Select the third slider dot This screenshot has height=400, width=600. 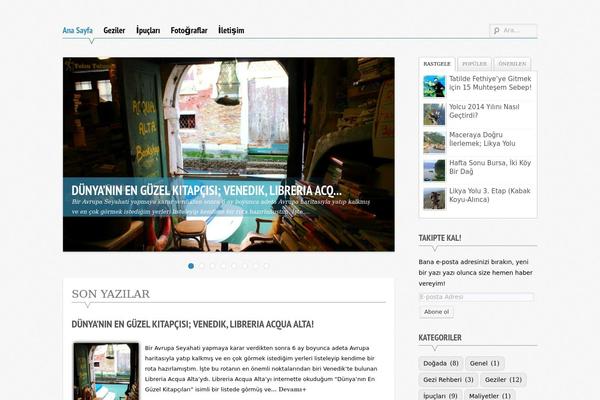click(x=212, y=266)
